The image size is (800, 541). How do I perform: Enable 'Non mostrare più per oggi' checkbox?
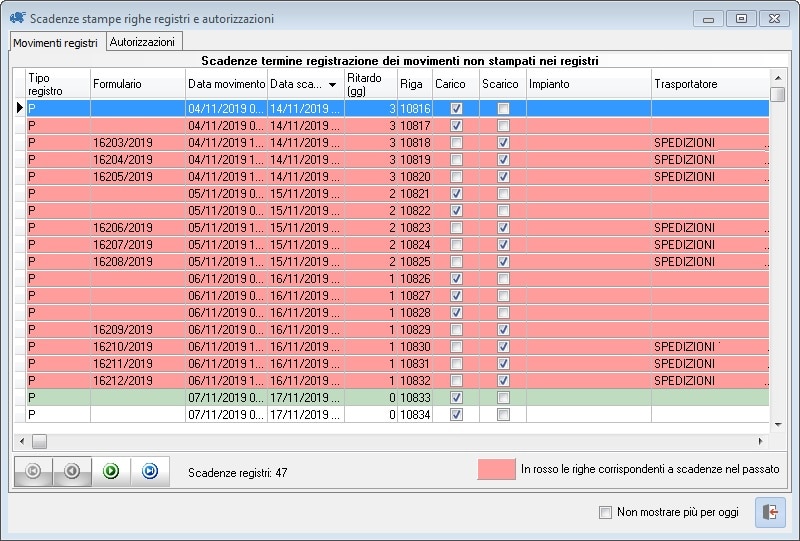tap(605, 512)
